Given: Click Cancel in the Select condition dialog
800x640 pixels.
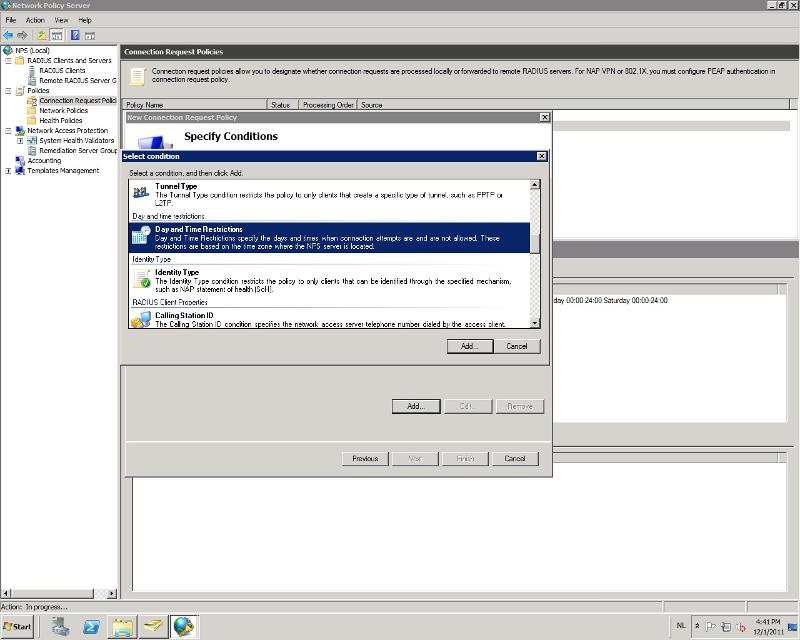Looking at the screenshot, I should (x=517, y=346).
